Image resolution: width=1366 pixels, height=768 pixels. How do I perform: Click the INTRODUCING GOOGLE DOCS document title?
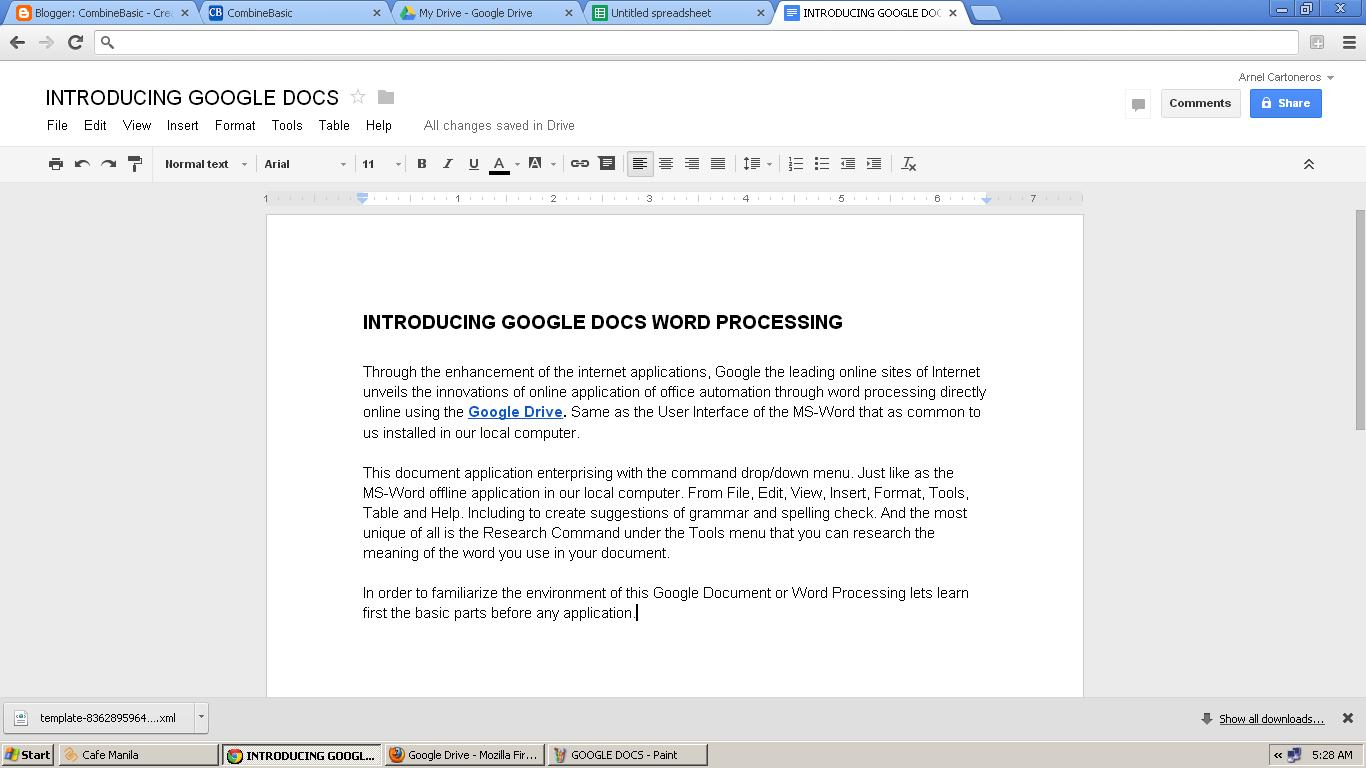pyautogui.click(x=192, y=98)
